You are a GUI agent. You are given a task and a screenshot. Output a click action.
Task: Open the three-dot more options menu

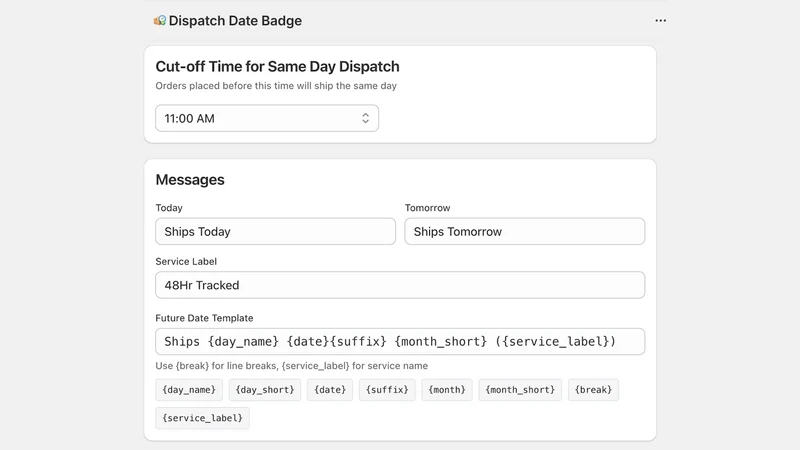660,20
